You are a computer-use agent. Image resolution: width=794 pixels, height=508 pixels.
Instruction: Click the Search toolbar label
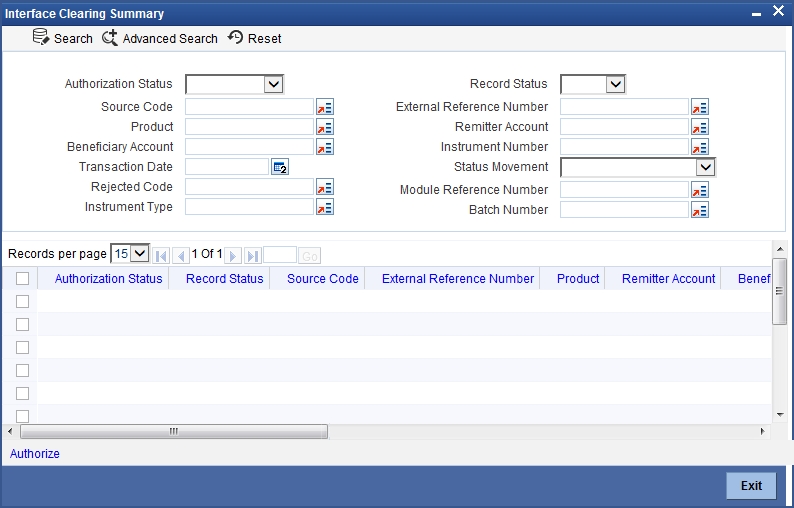(x=73, y=38)
